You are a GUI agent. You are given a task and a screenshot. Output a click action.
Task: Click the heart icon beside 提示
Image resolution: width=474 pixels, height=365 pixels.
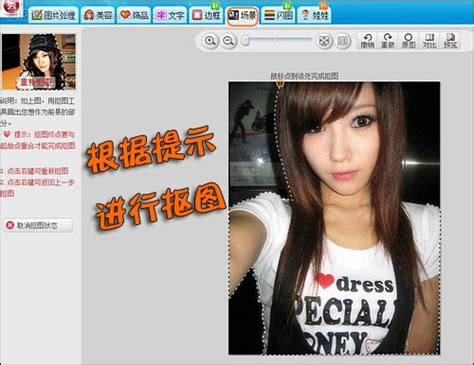(x=7, y=134)
